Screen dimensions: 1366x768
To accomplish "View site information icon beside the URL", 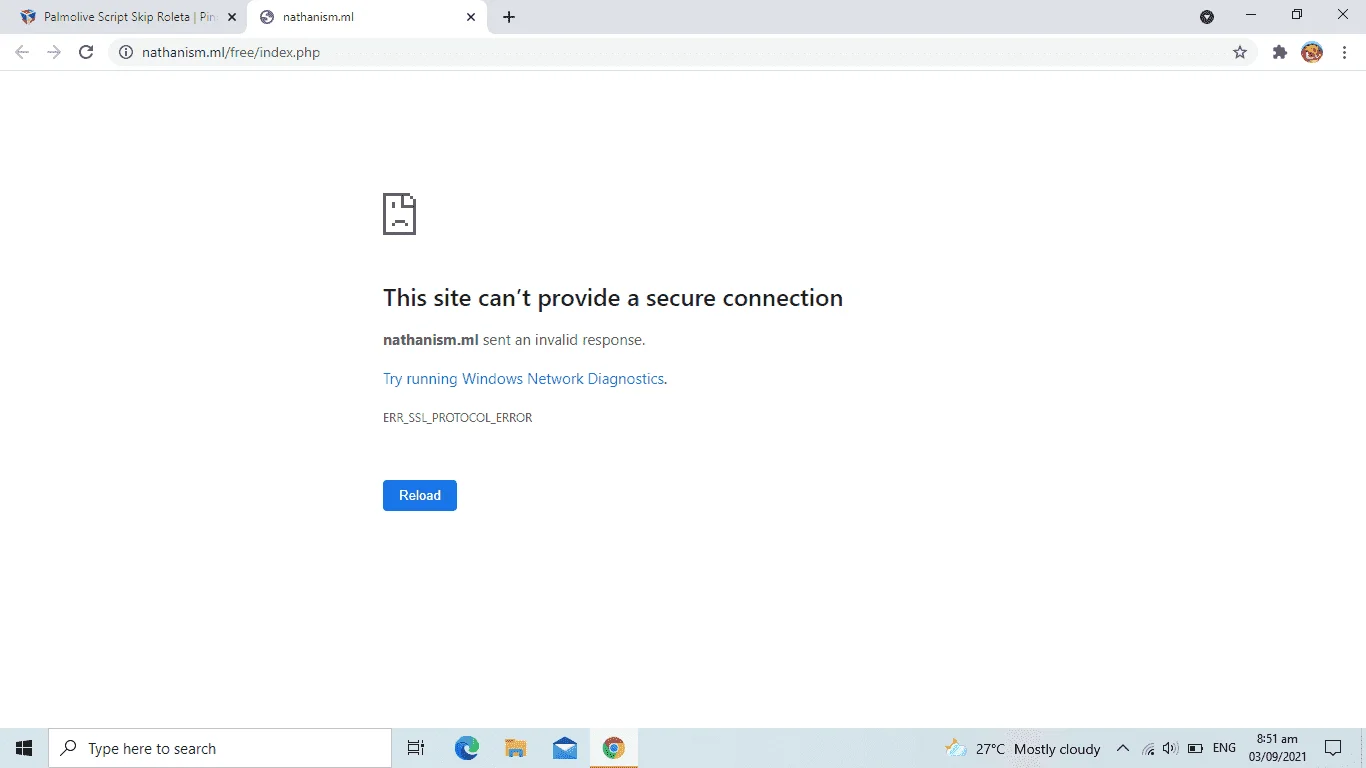I will tap(126, 52).
